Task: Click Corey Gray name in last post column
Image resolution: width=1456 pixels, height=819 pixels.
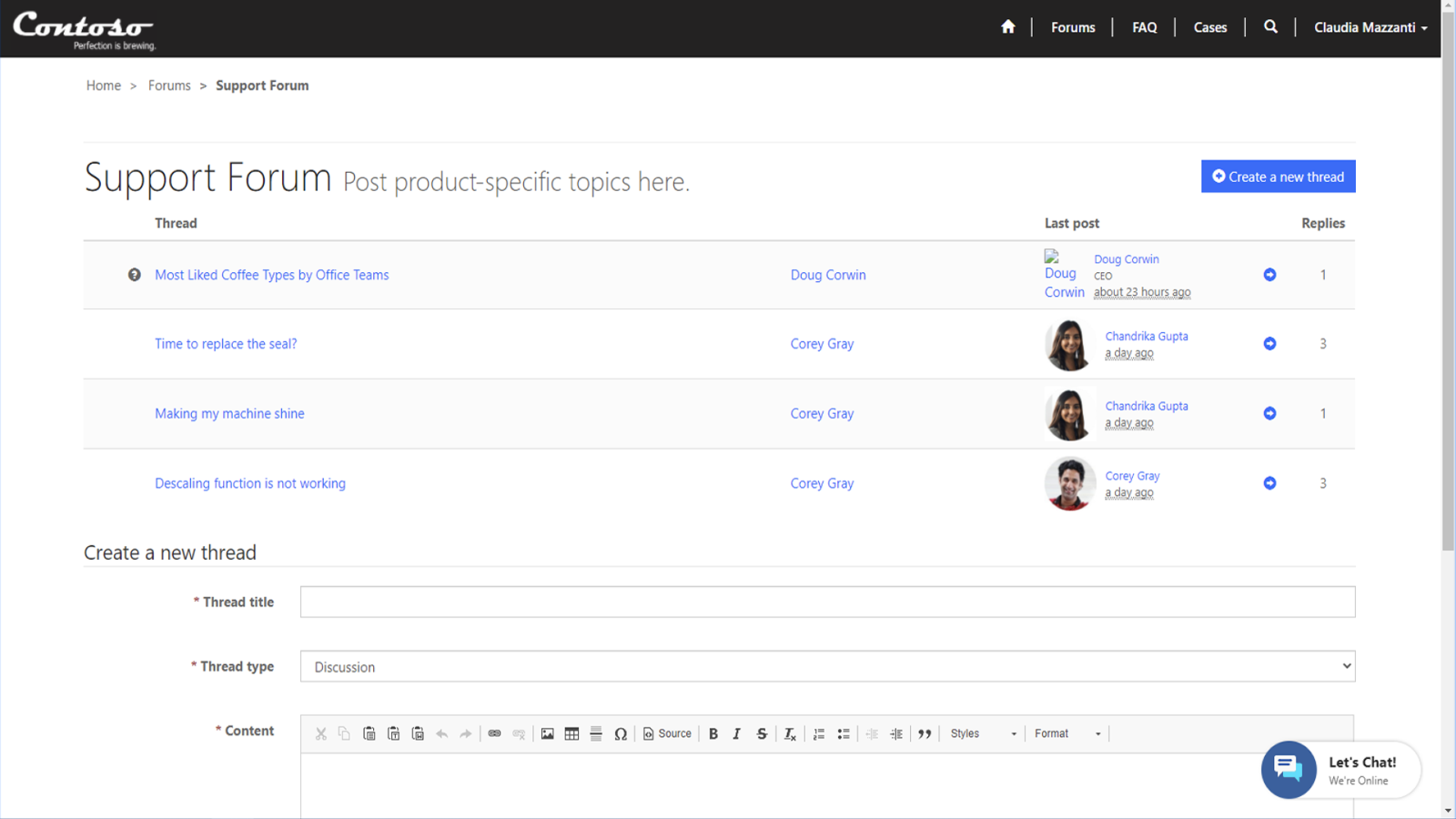Action: [x=1132, y=476]
